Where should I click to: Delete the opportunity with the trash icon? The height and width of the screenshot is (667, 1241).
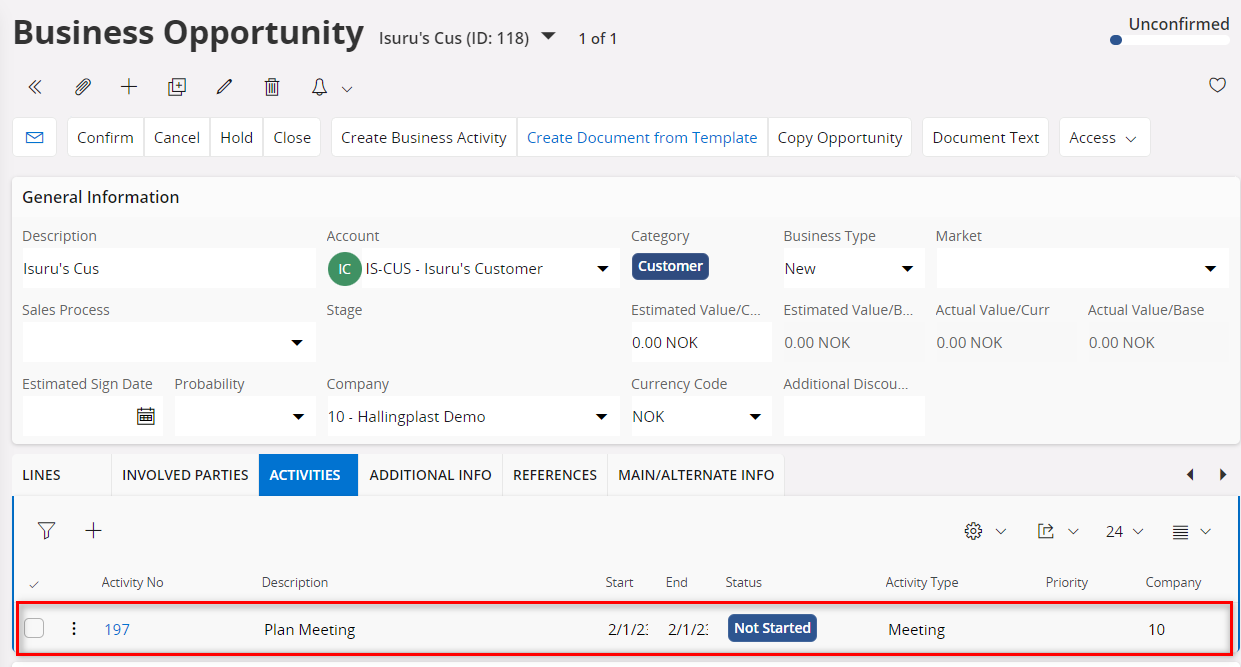[x=272, y=87]
